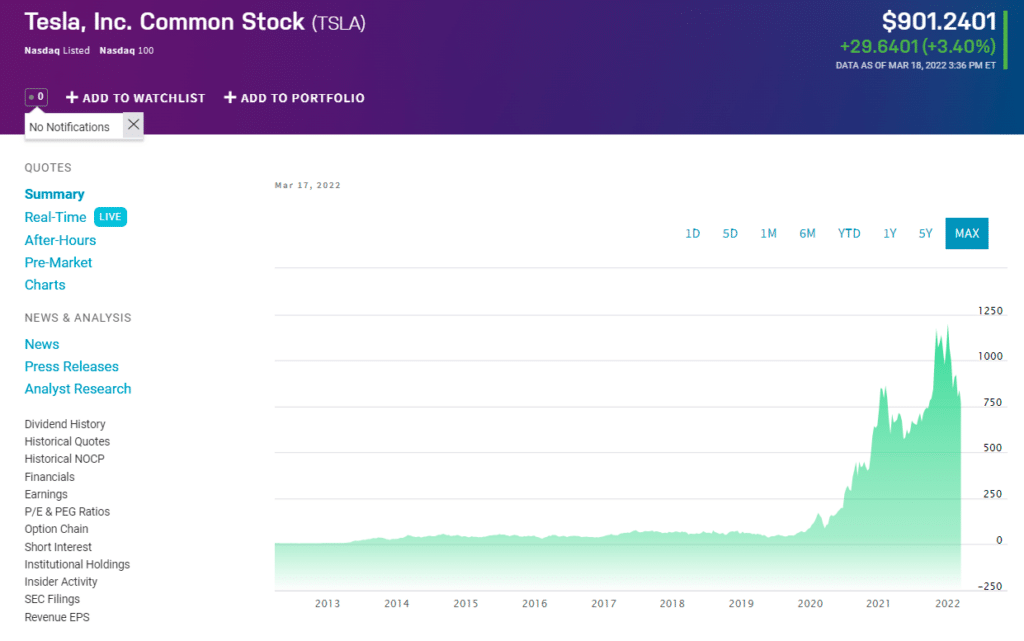Image resolution: width=1024 pixels, height=641 pixels.
Task: Click the Nasdaq Listed label
Action: pos(57,50)
